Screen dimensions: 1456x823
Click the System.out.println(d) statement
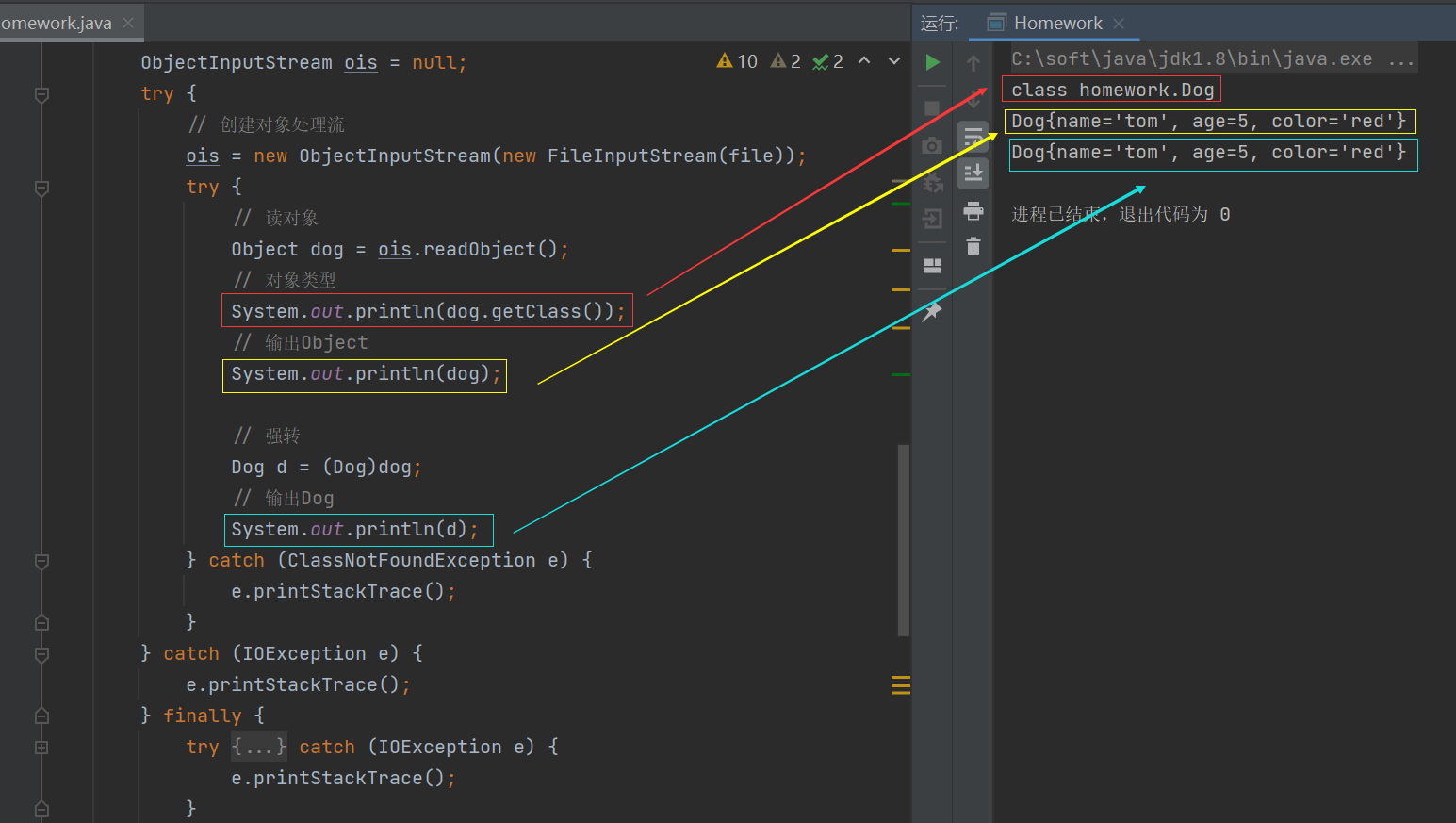pos(354,529)
